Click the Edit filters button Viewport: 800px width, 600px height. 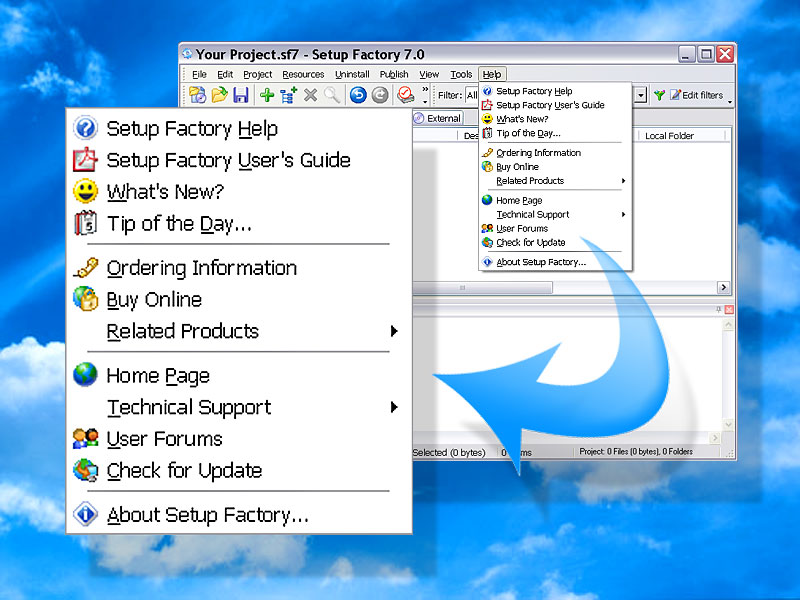[696, 95]
